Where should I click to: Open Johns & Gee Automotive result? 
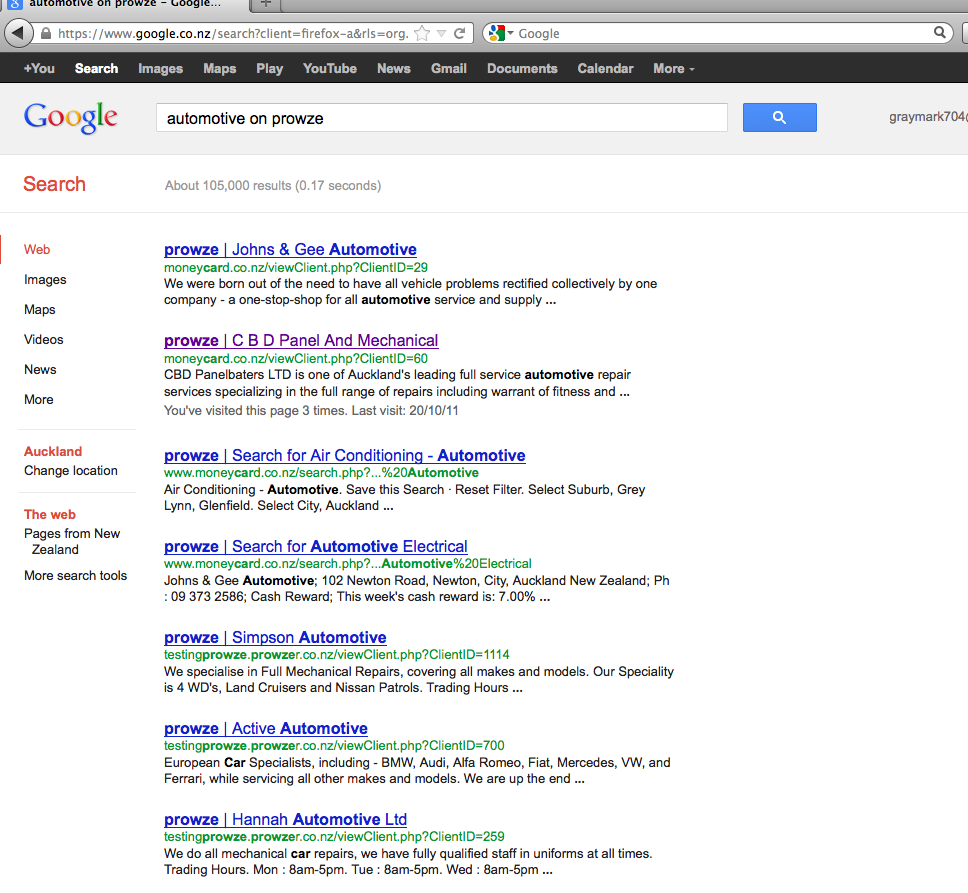pos(290,249)
